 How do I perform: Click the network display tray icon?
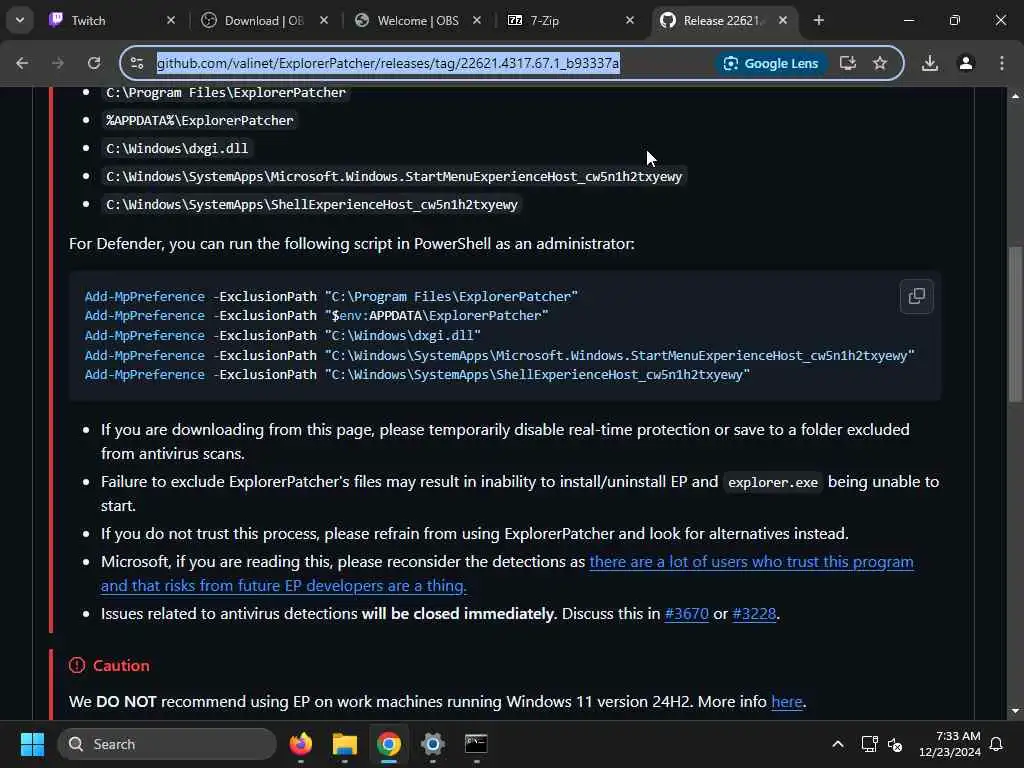(869, 744)
